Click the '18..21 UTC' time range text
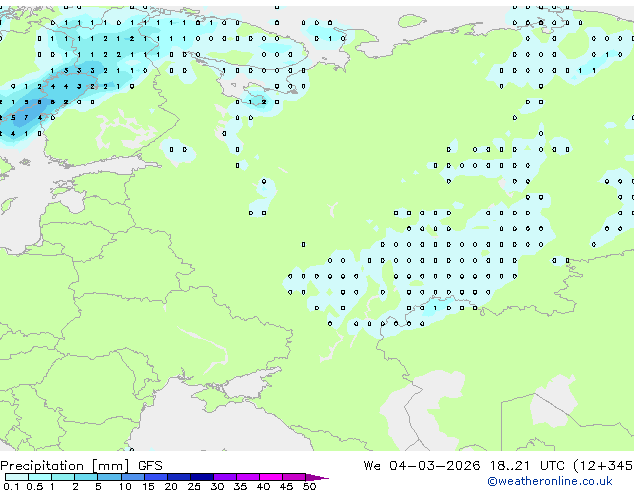 pos(526,466)
